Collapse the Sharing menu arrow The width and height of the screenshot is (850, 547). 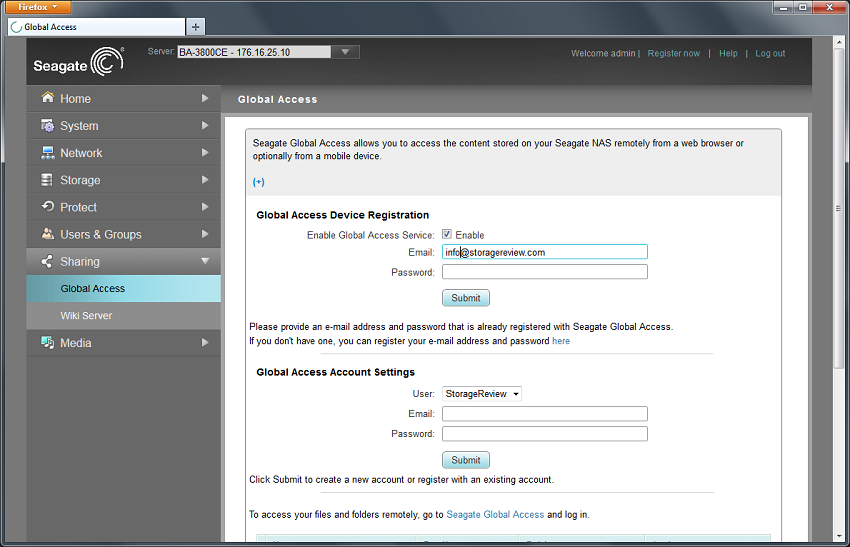point(205,261)
